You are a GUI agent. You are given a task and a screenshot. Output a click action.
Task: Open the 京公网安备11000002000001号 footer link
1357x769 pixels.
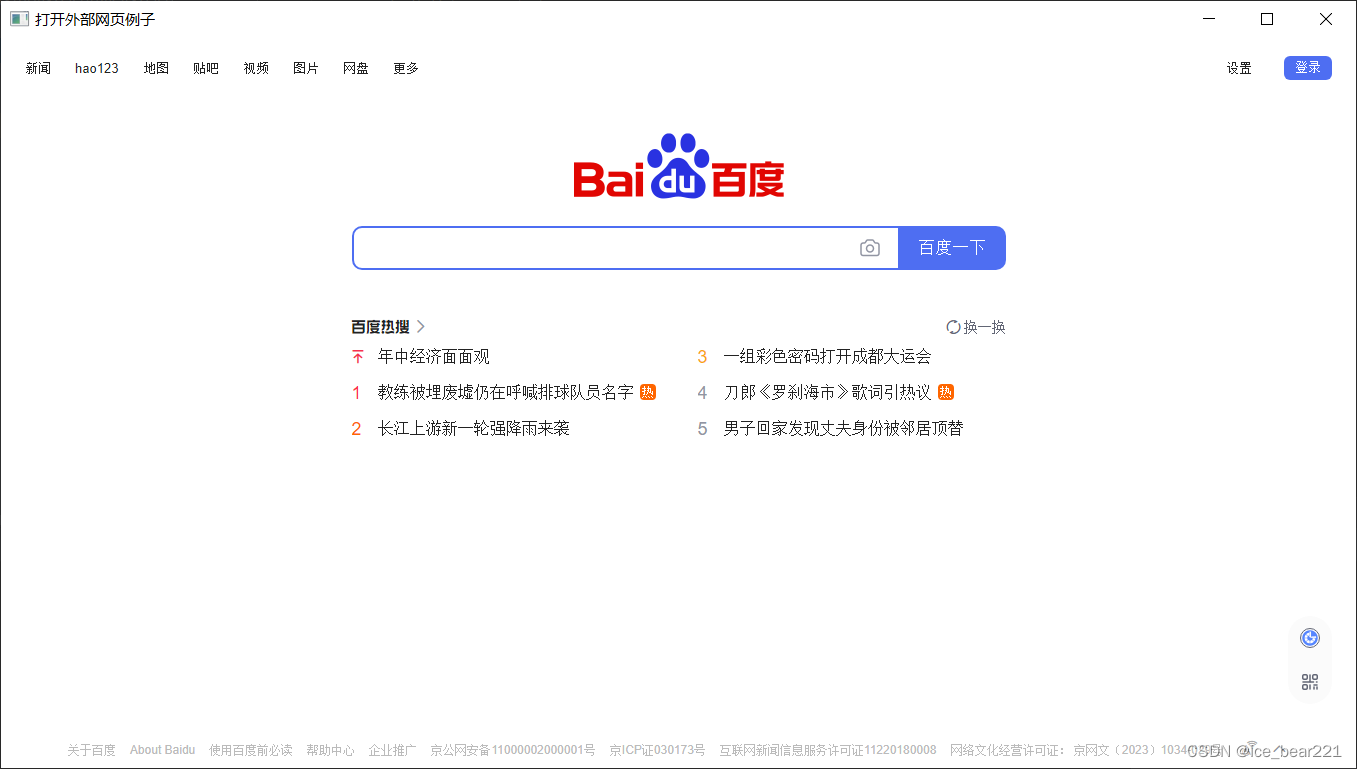coord(512,750)
